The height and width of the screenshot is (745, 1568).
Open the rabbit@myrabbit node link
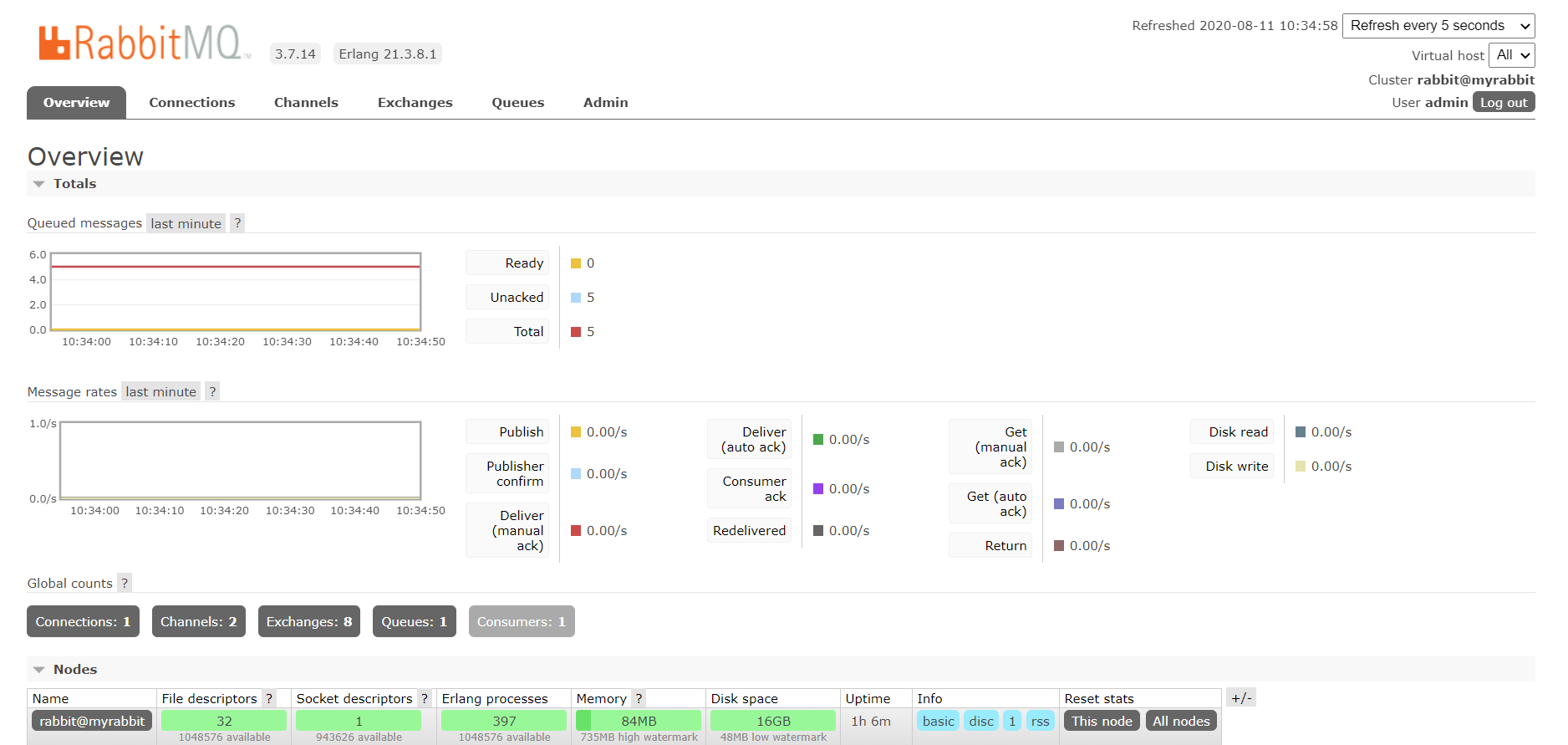(x=92, y=721)
